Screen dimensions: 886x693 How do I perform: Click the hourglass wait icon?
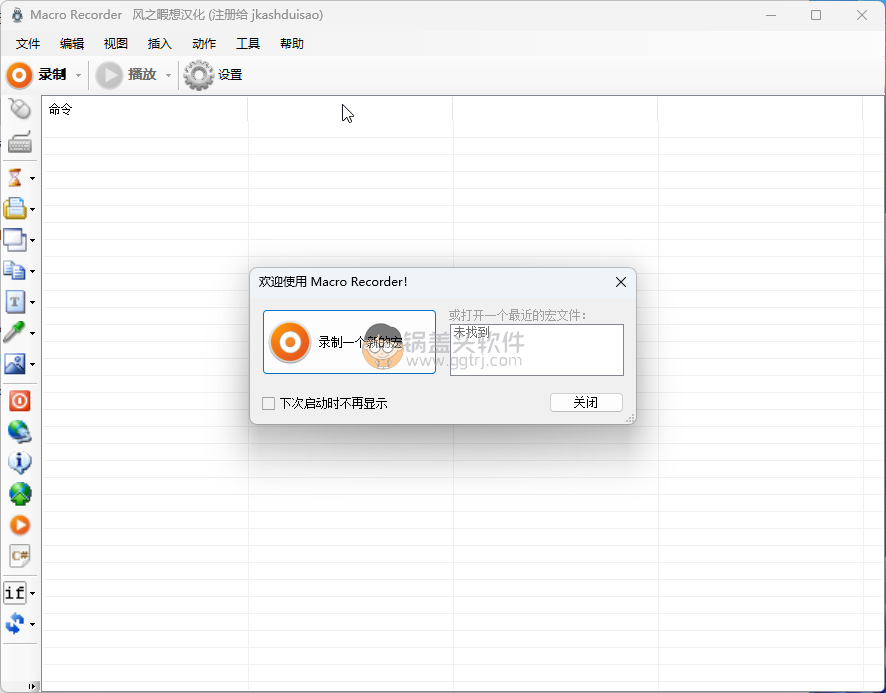pos(15,178)
